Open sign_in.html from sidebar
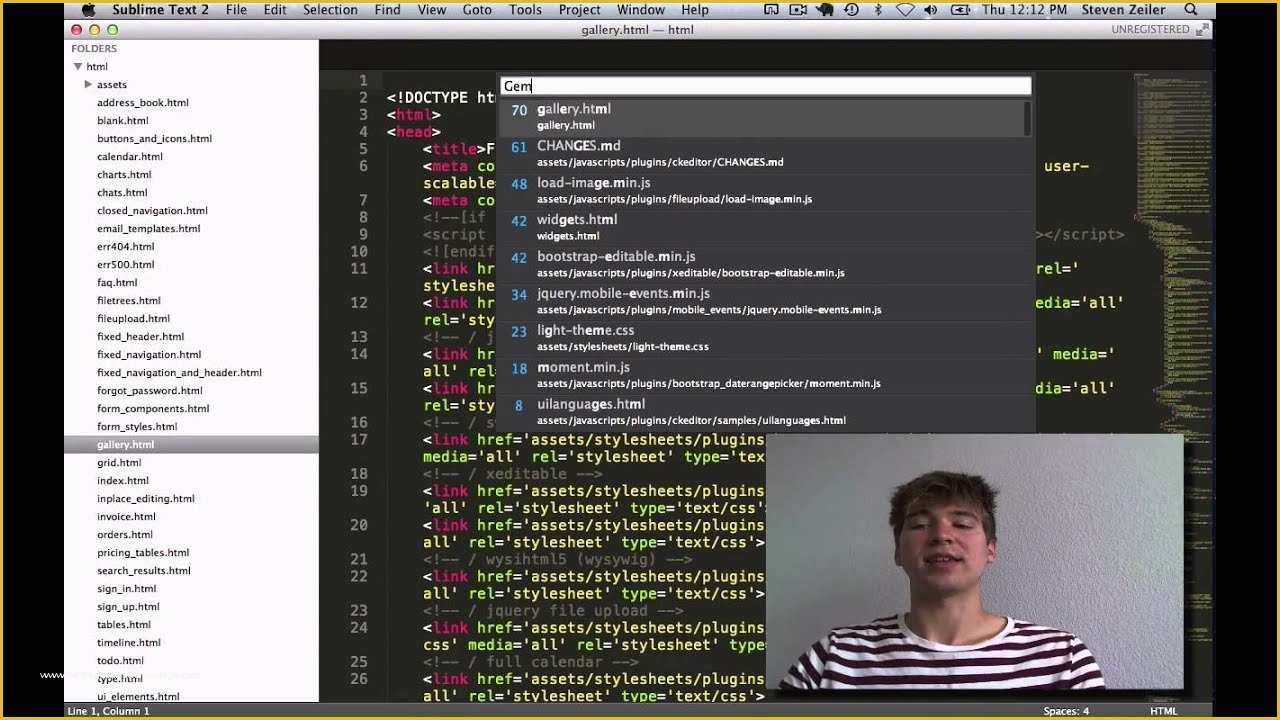This screenshot has width=1280, height=720. 127,589
